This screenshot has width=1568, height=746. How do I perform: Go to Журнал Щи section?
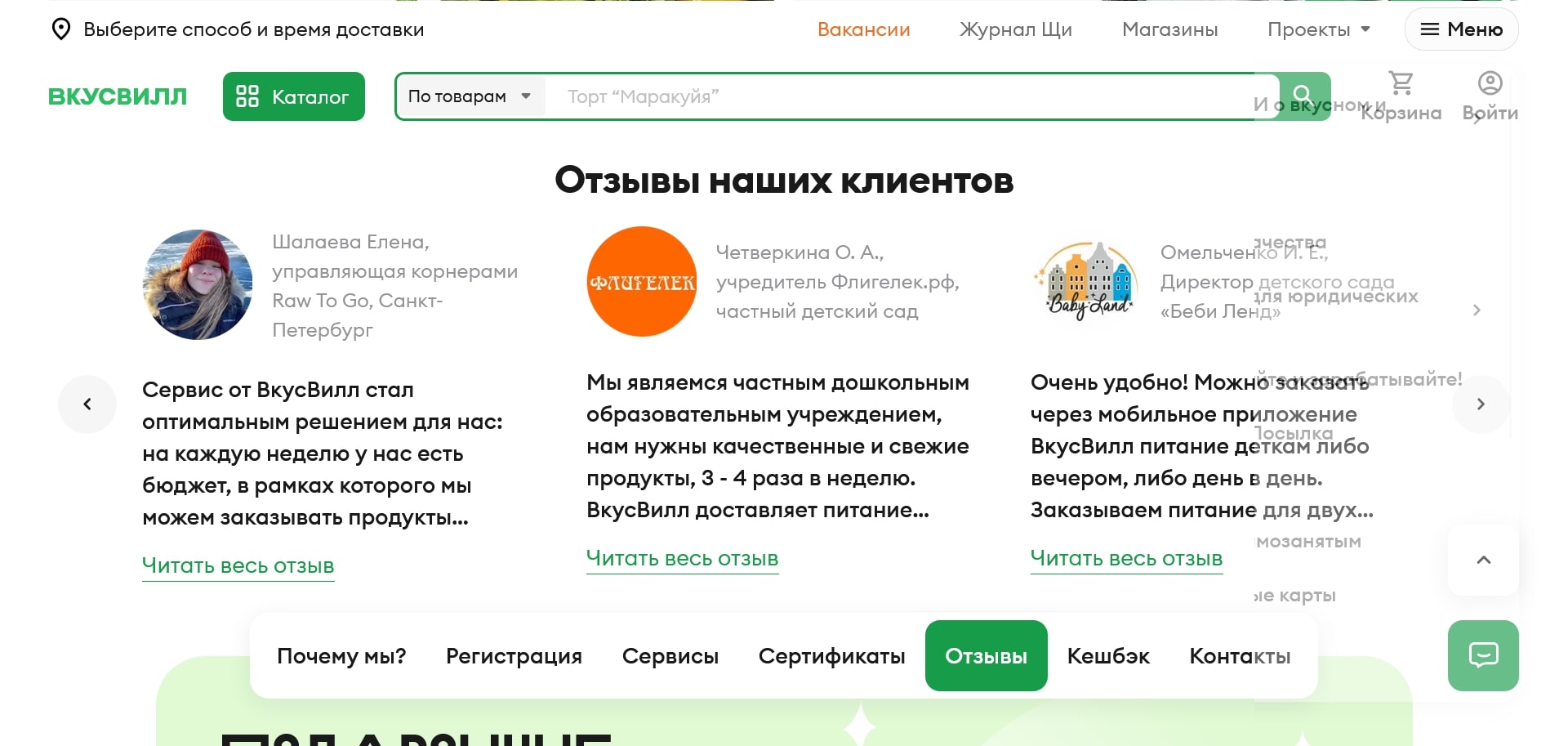1015,29
